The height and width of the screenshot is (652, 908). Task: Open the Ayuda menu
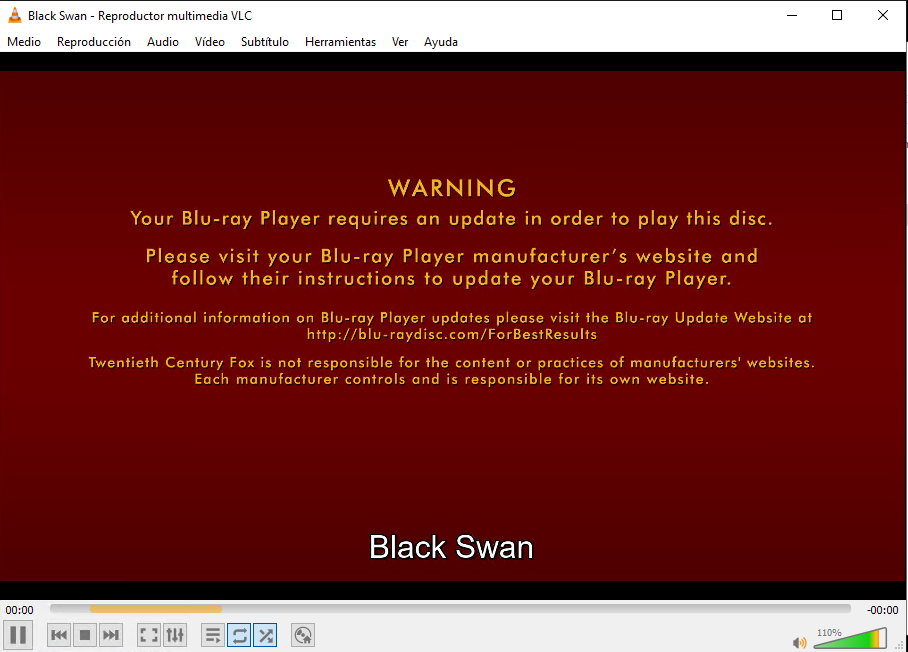(x=441, y=42)
